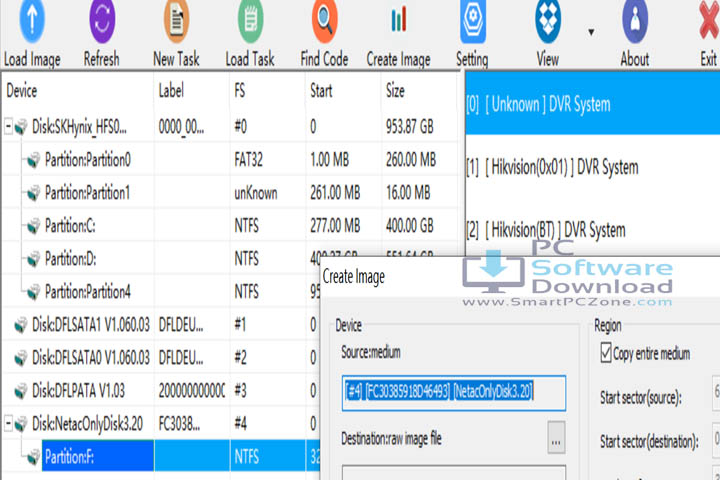Viewport: 720px width, 480px height.
Task: Click the icon beside Partition:D:
Action: (x=33, y=259)
